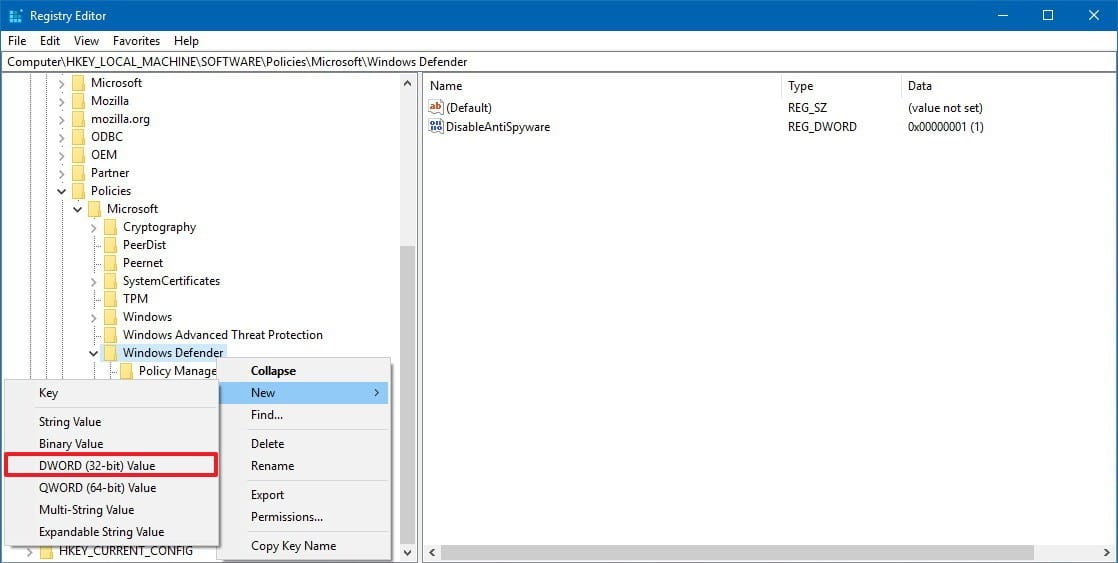Screen dimensions: 1118x563
Task: Click the Cryptography folder icon
Action: [x=110, y=227]
